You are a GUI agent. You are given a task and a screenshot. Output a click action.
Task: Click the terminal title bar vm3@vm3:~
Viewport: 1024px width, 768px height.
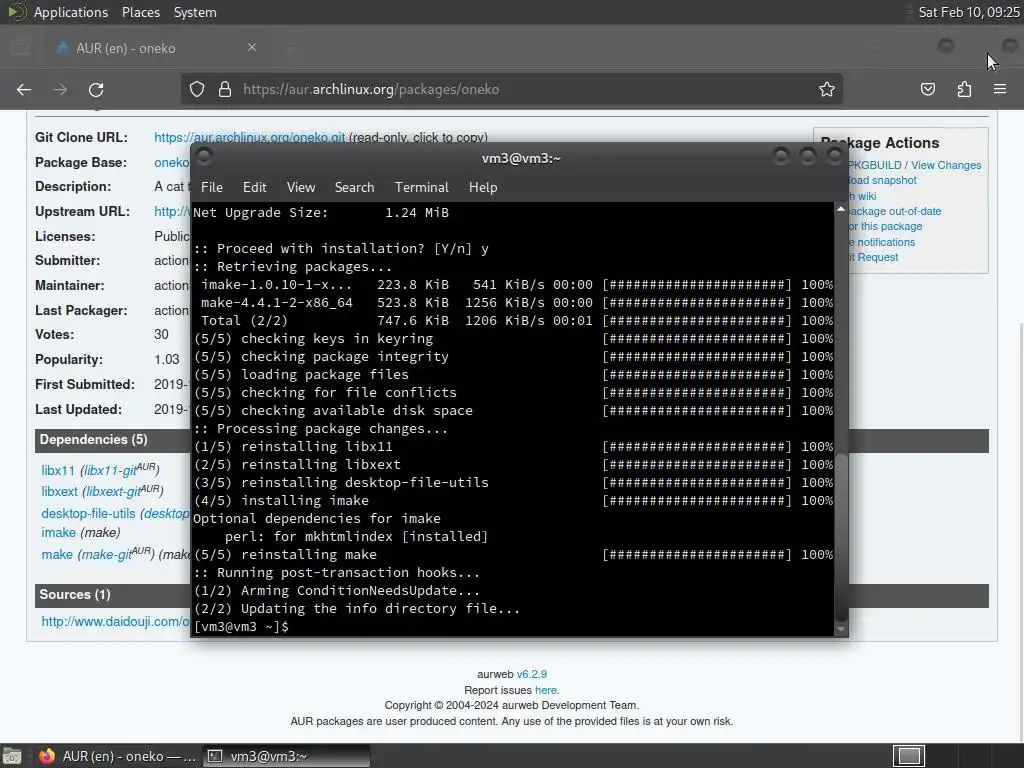point(521,158)
